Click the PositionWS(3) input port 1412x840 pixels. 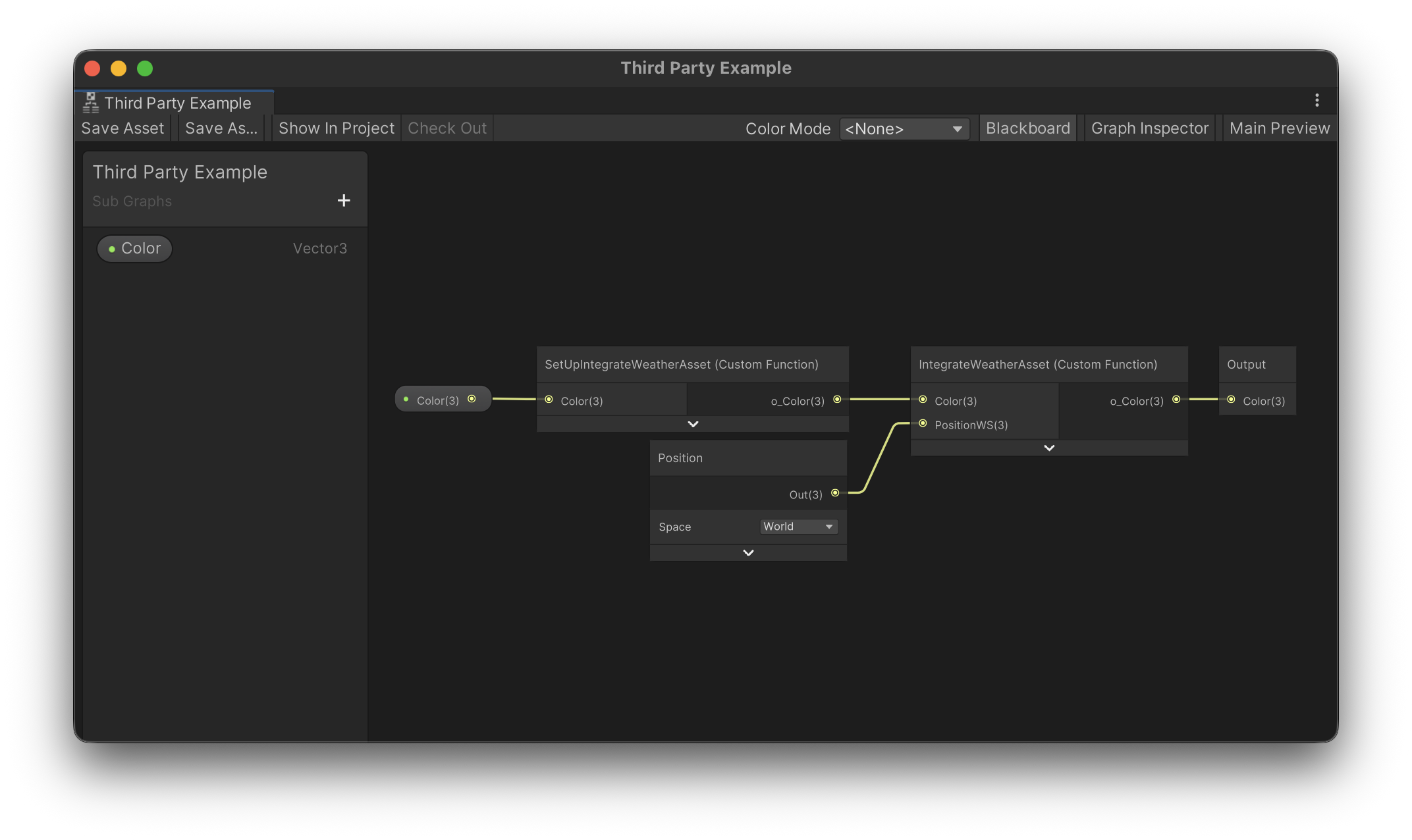(x=923, y=423)
